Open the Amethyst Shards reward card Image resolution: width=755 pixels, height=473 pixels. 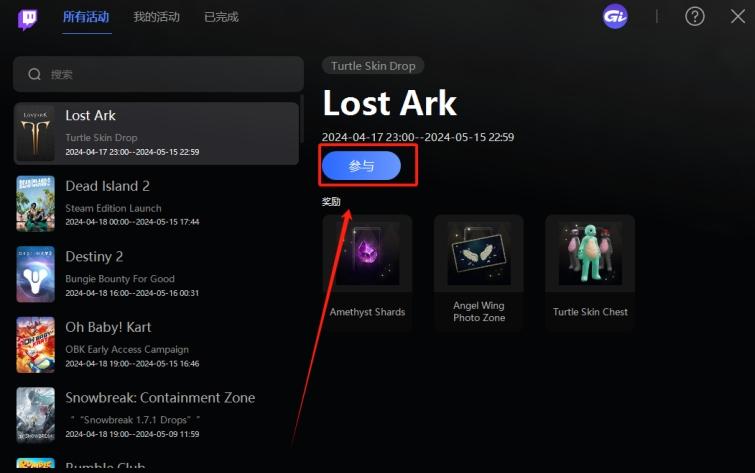pos(367,272)
